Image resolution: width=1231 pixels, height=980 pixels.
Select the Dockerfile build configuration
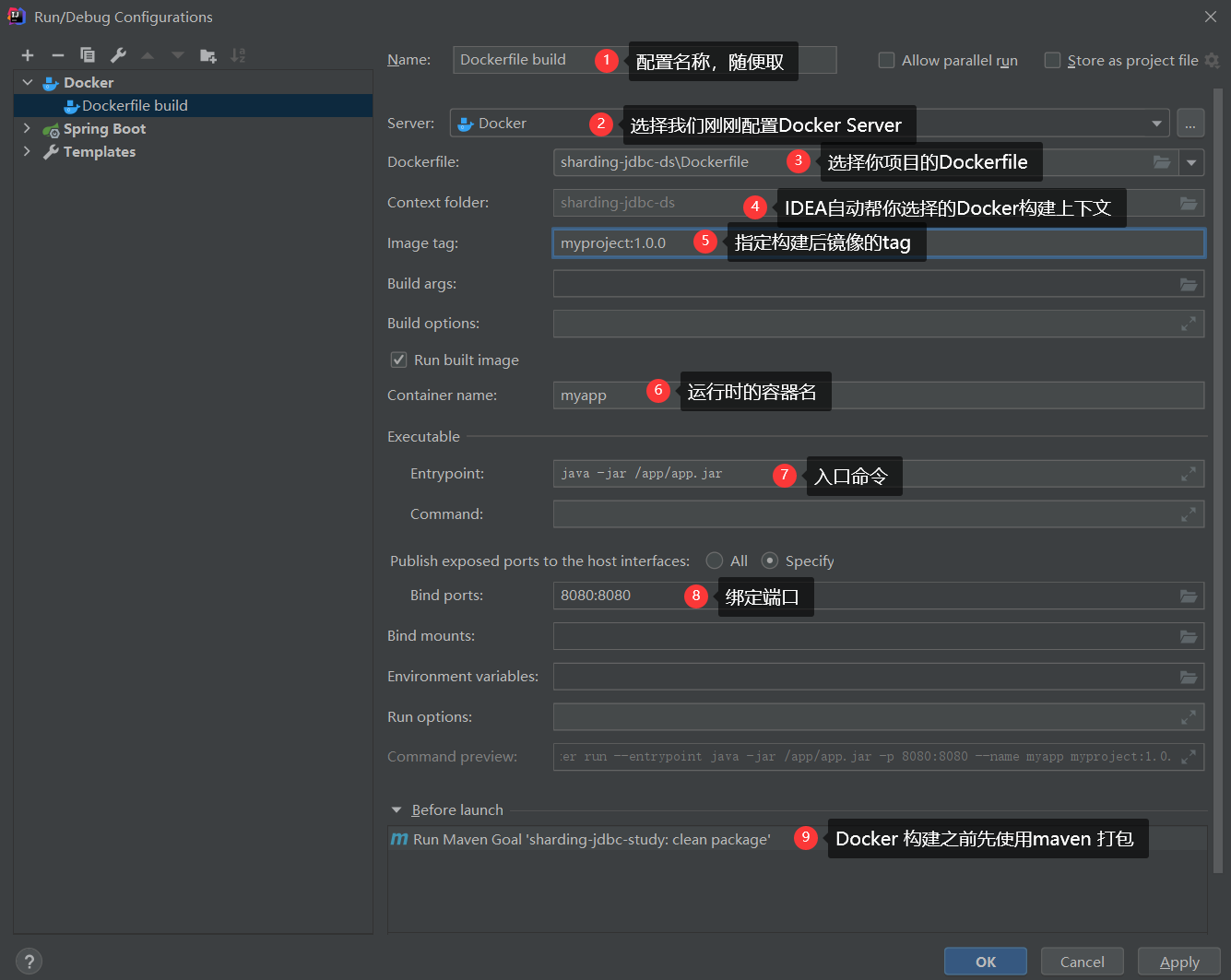[132, 105]
